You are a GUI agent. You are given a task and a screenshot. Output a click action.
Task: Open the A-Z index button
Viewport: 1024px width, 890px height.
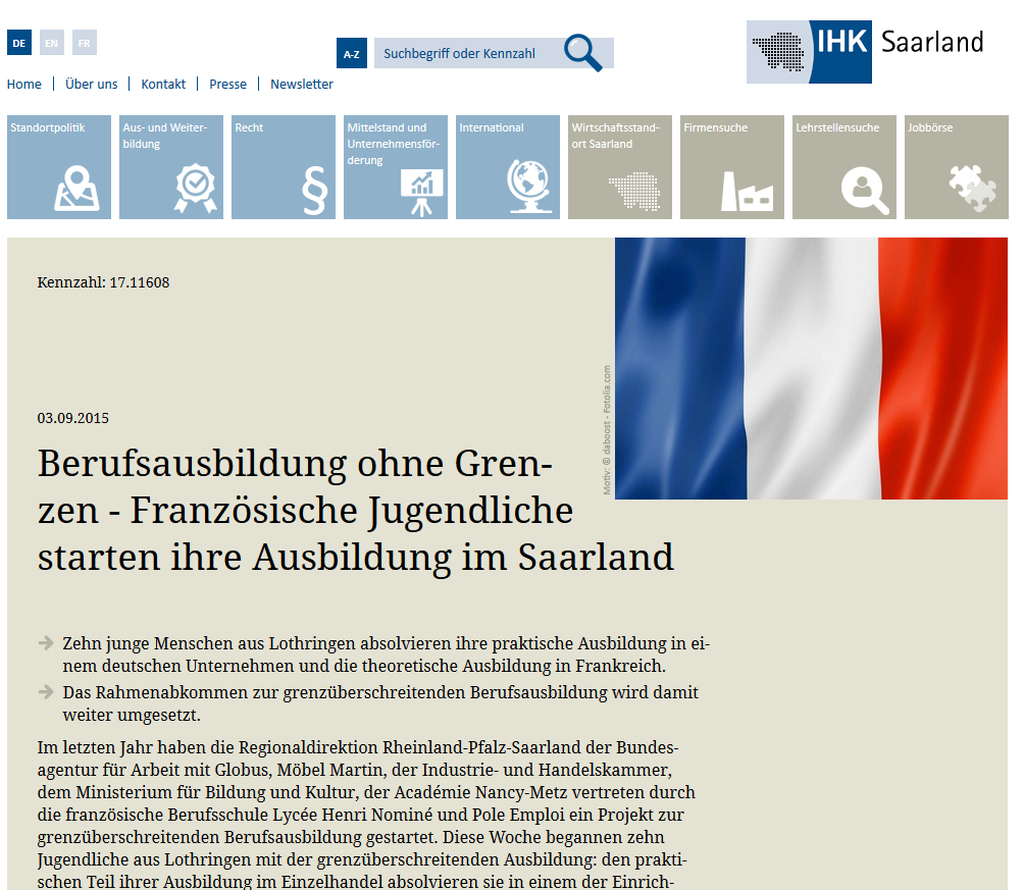coord(351,54)
